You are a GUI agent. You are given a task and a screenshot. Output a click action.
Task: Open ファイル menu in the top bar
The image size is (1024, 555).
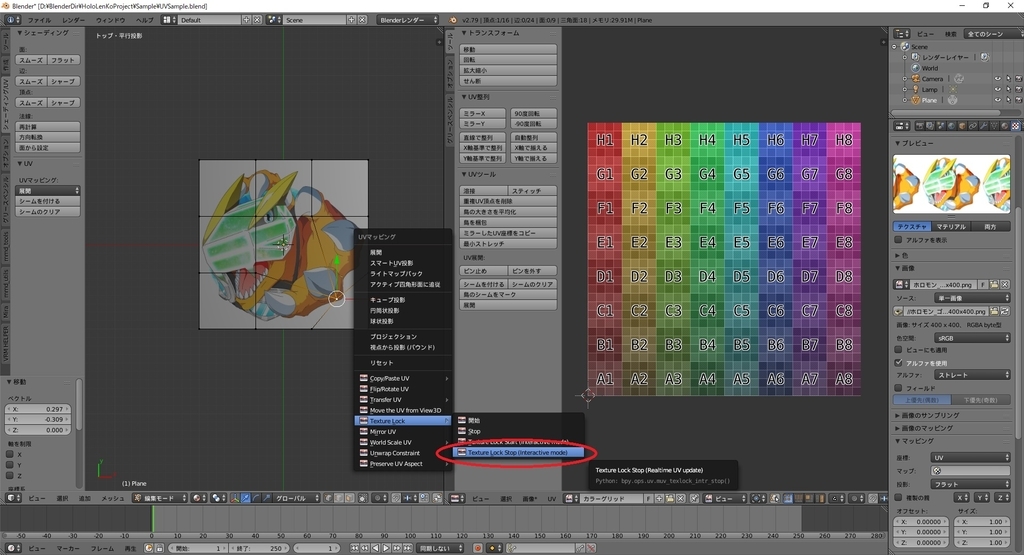click(39, 20)
